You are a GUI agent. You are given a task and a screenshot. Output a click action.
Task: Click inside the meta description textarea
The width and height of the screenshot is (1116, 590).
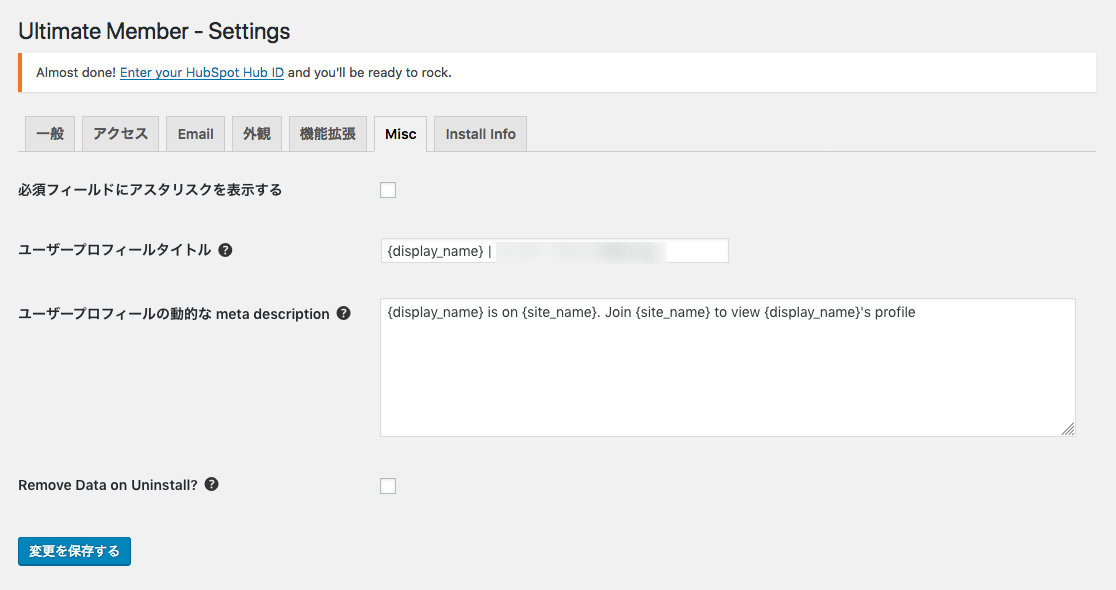(727, 367)
